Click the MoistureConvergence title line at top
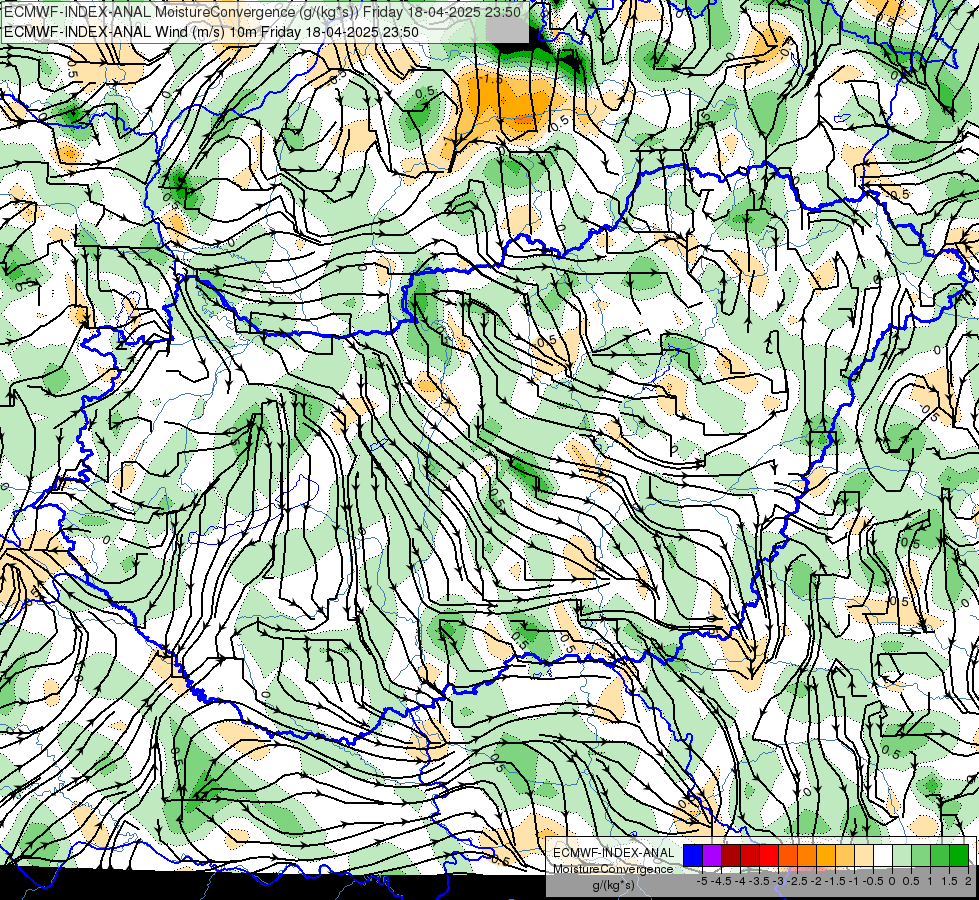Image resolution: width=979 pixels, height=900 pixels. (x=263, y=12)
